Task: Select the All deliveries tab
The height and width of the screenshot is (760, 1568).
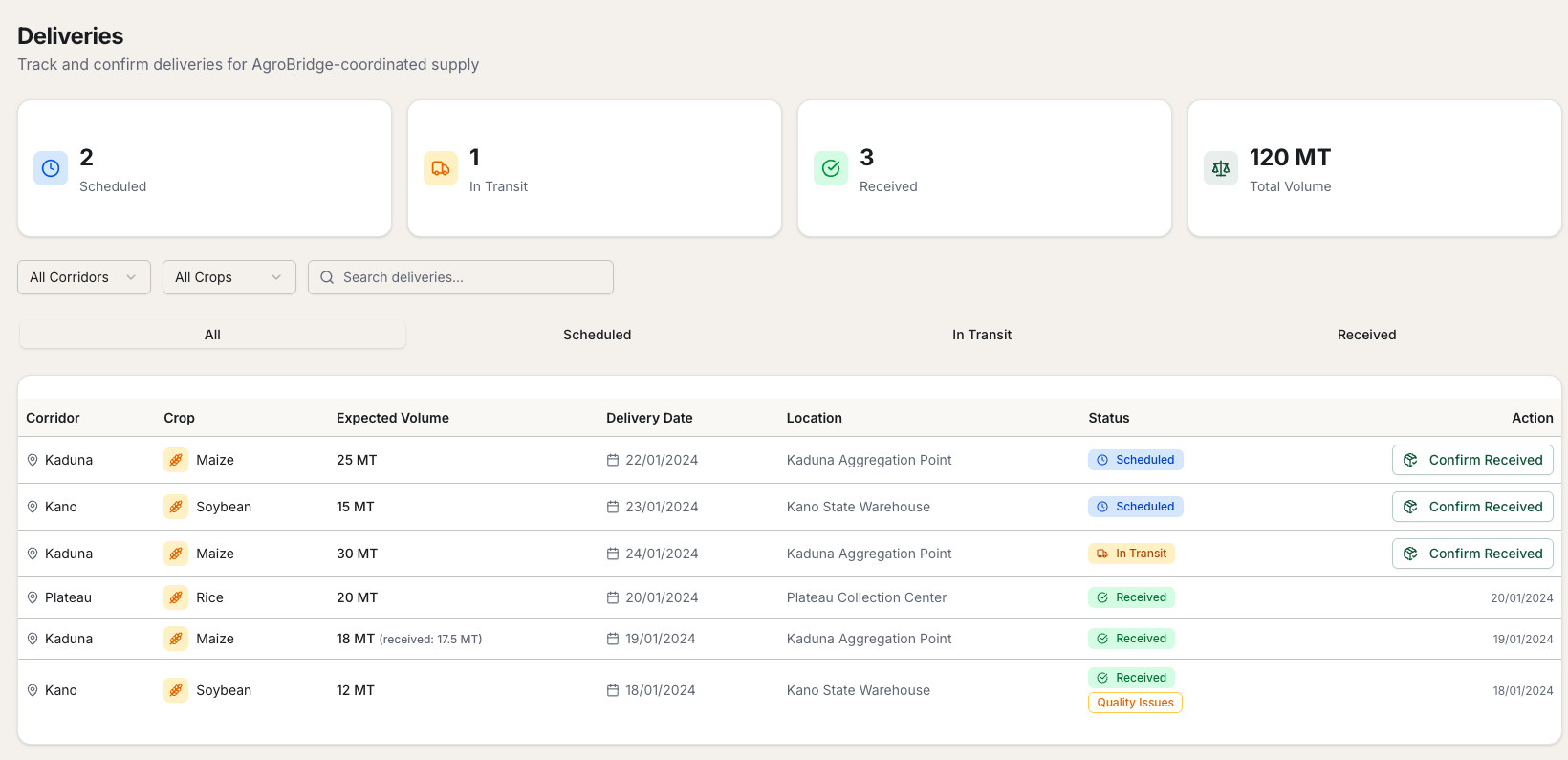Action: click(212, 335)
